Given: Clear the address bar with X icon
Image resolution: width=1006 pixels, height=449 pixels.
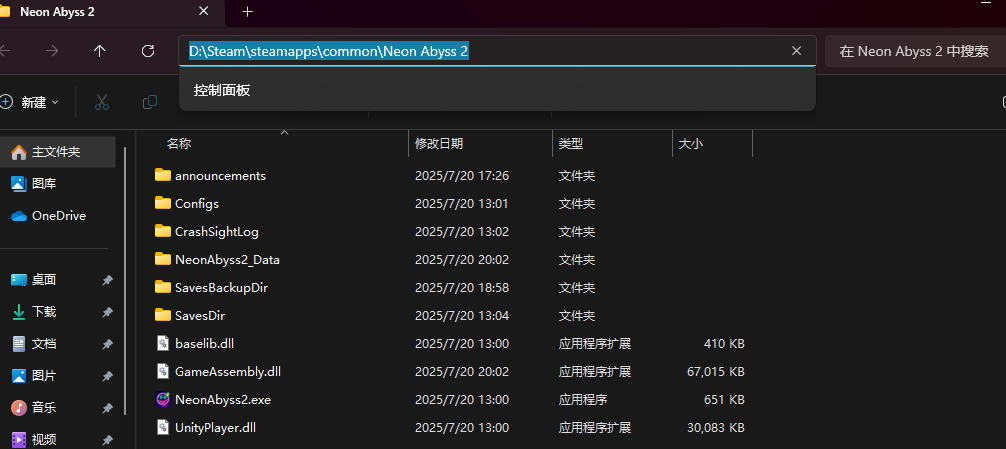Looking at the screenshot, I should click(x=796, y=51).
